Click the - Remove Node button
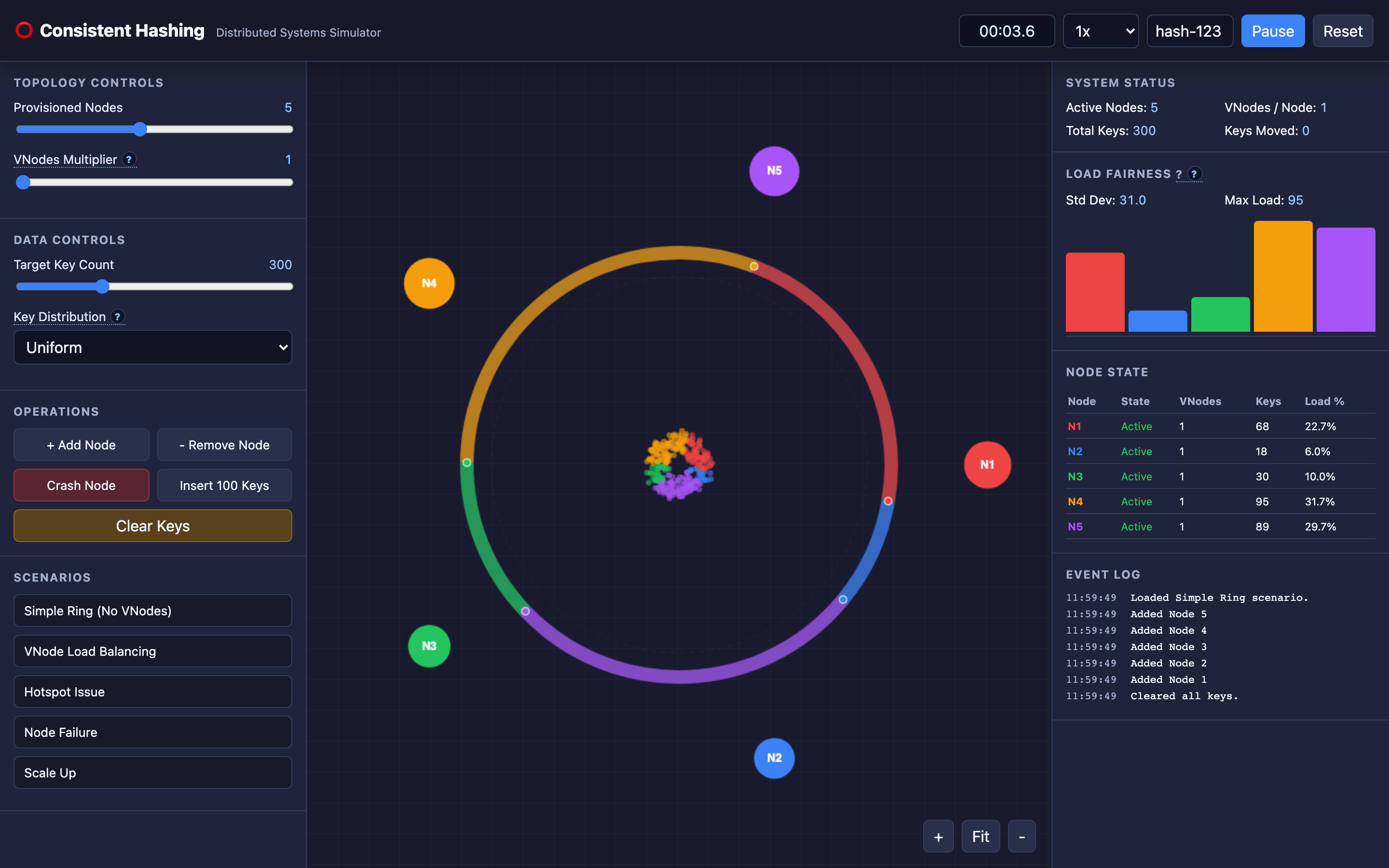1389x868 pixels. 224,444
